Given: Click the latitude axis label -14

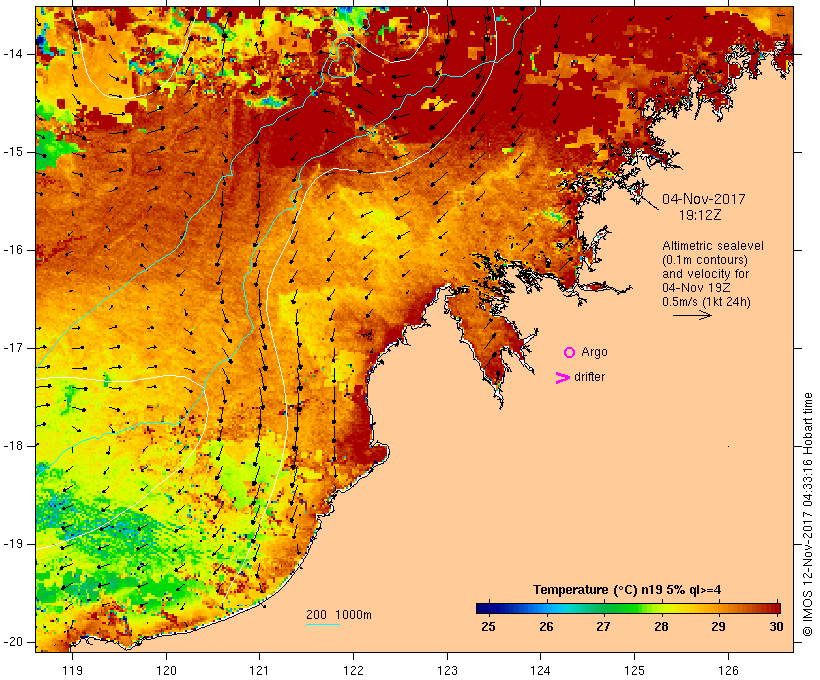Looking at the screenshot, I should pyautogui.click(x=13, y=54).
